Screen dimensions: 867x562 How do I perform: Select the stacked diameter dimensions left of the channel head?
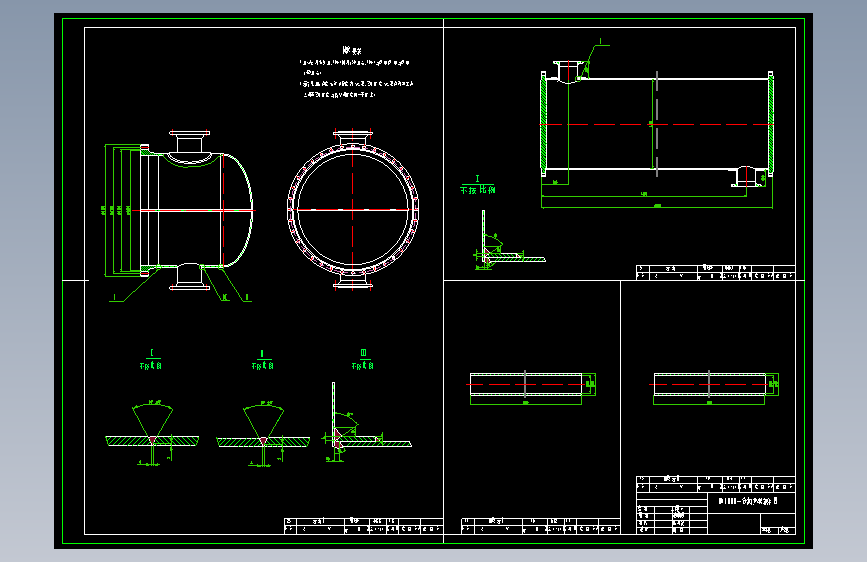118,210
